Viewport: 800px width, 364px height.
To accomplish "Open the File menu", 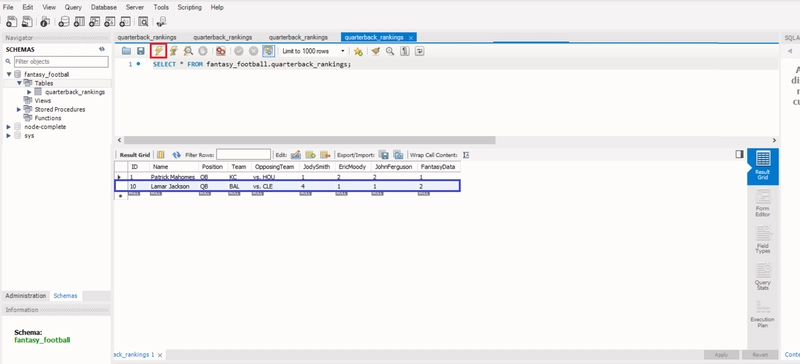I will tap(8, 7).
